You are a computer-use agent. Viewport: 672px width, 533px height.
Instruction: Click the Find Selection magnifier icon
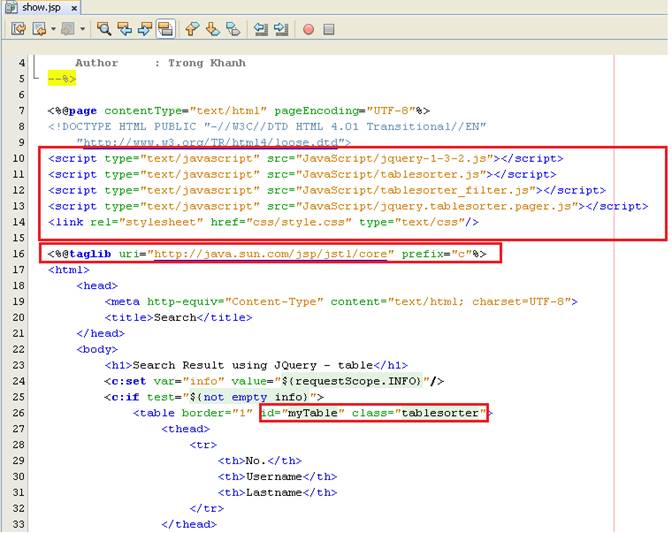(104, 29)
